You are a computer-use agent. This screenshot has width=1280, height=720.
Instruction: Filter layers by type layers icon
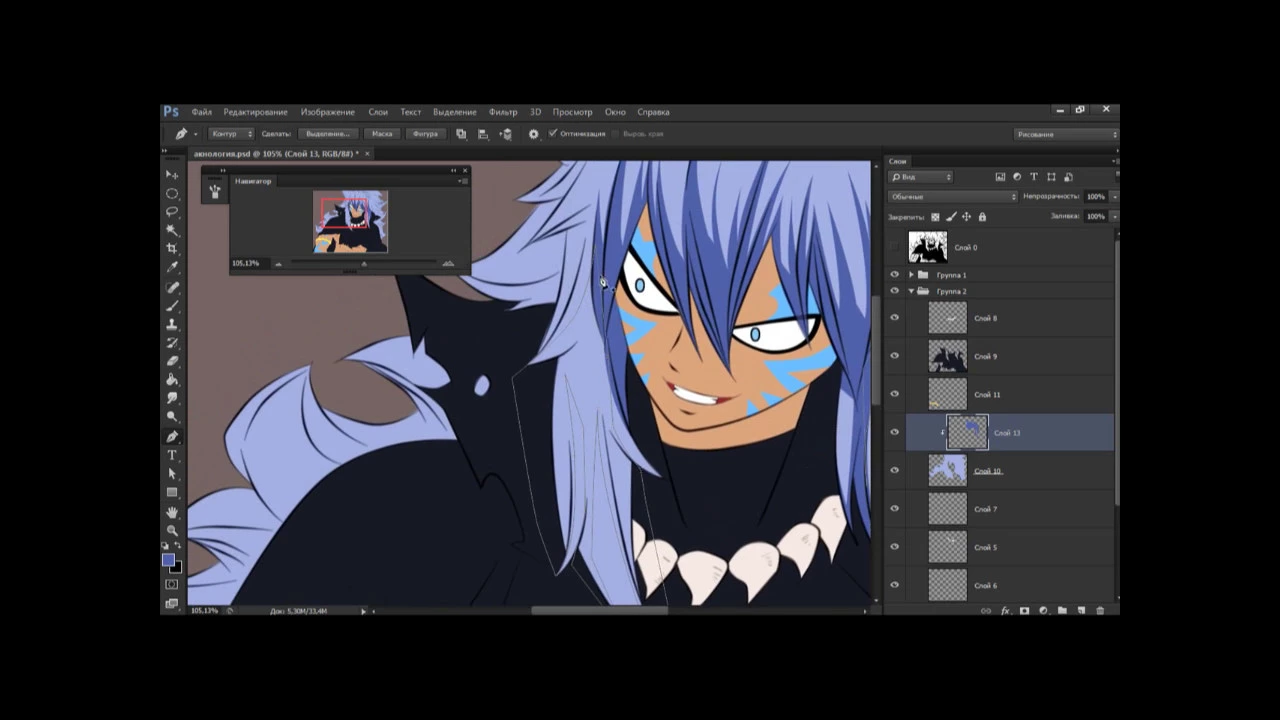[1034, 177]
